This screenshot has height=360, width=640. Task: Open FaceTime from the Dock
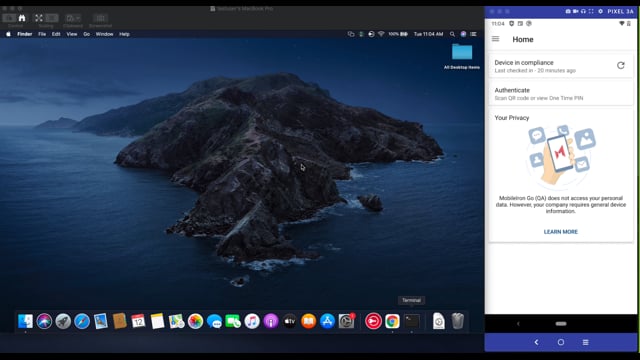point(233,321)
